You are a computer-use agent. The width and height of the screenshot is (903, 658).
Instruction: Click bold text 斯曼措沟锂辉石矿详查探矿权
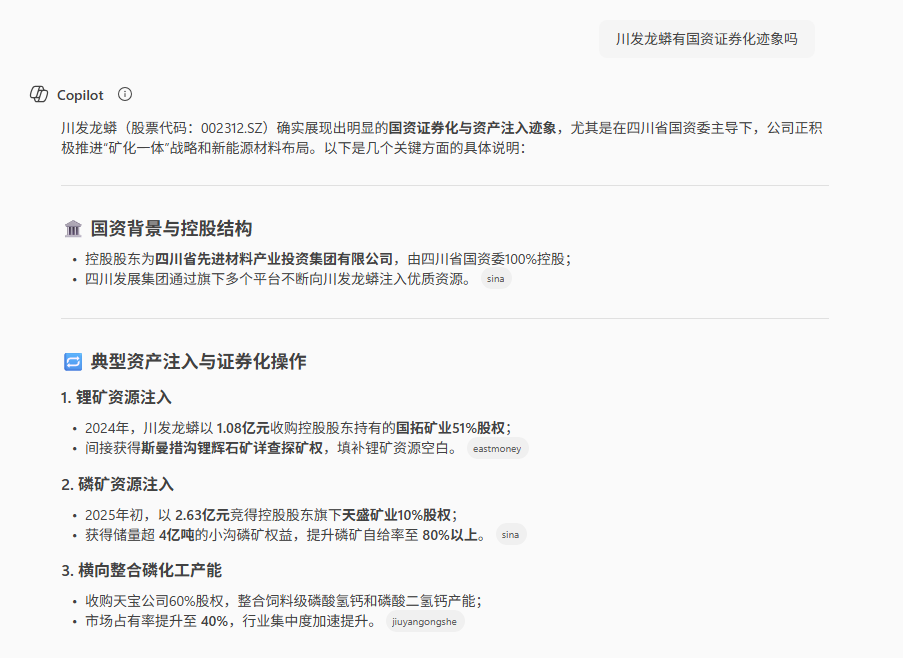(x=232, y=448)
